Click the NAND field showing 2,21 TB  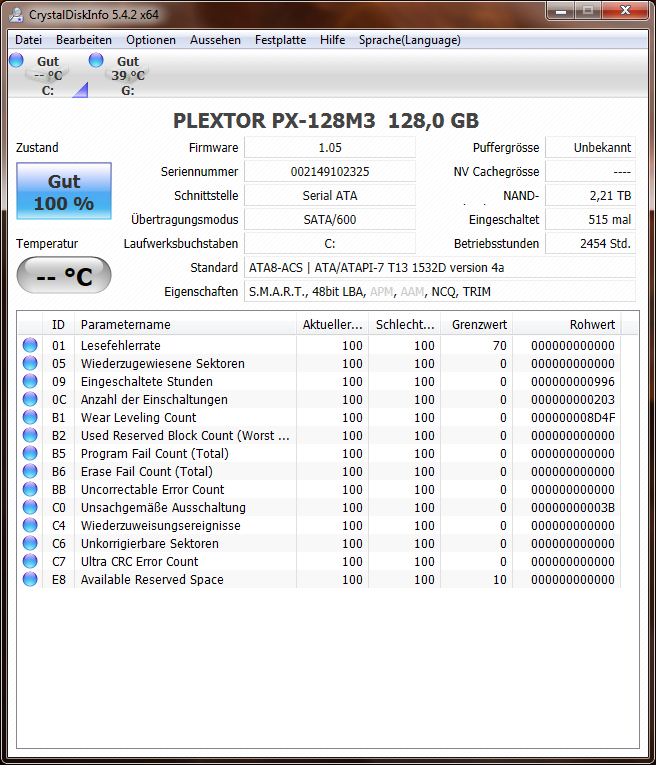click(x=591, y=195)
